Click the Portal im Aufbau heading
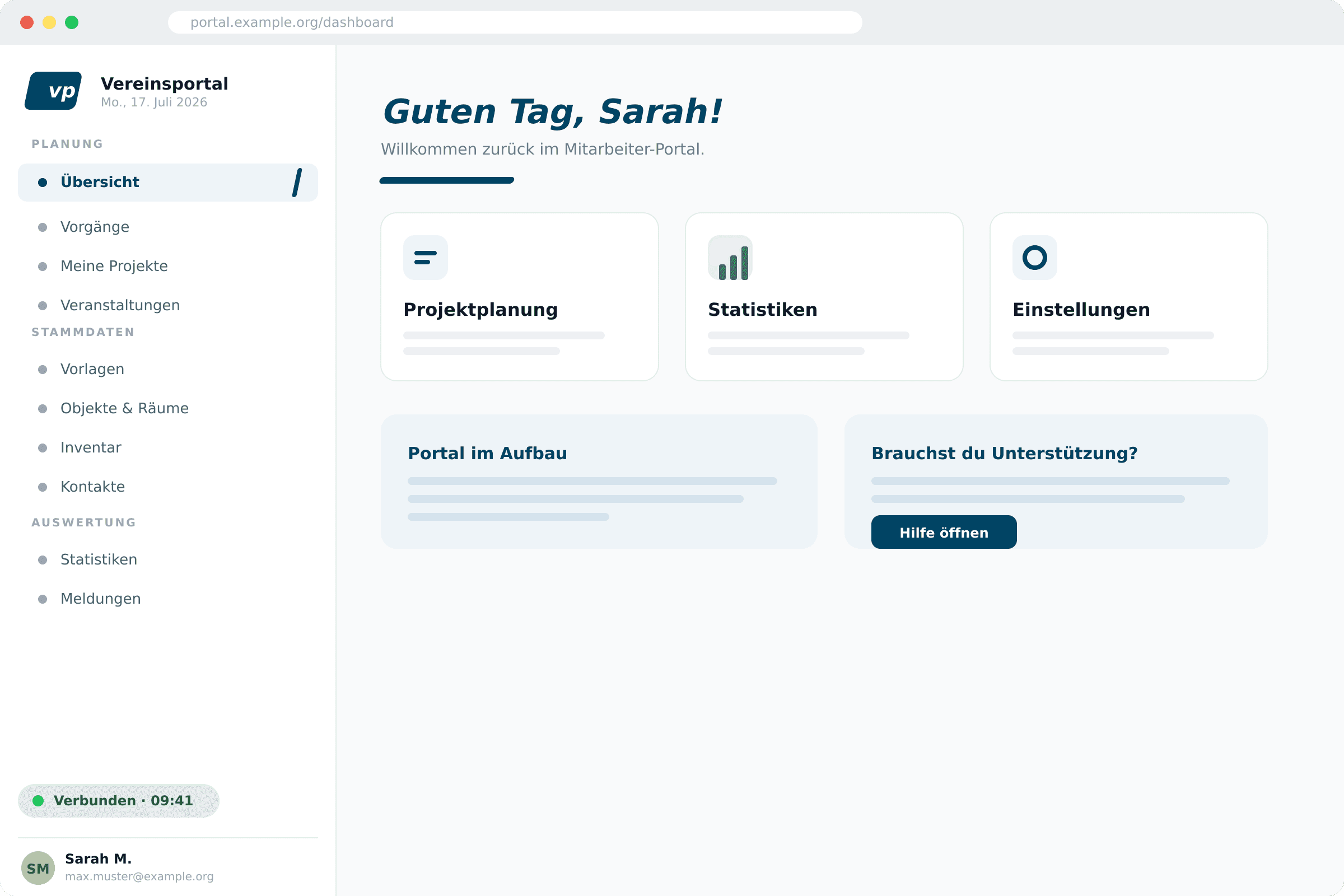Viewport: 1344px width, 896px height. tap(487, 453)
